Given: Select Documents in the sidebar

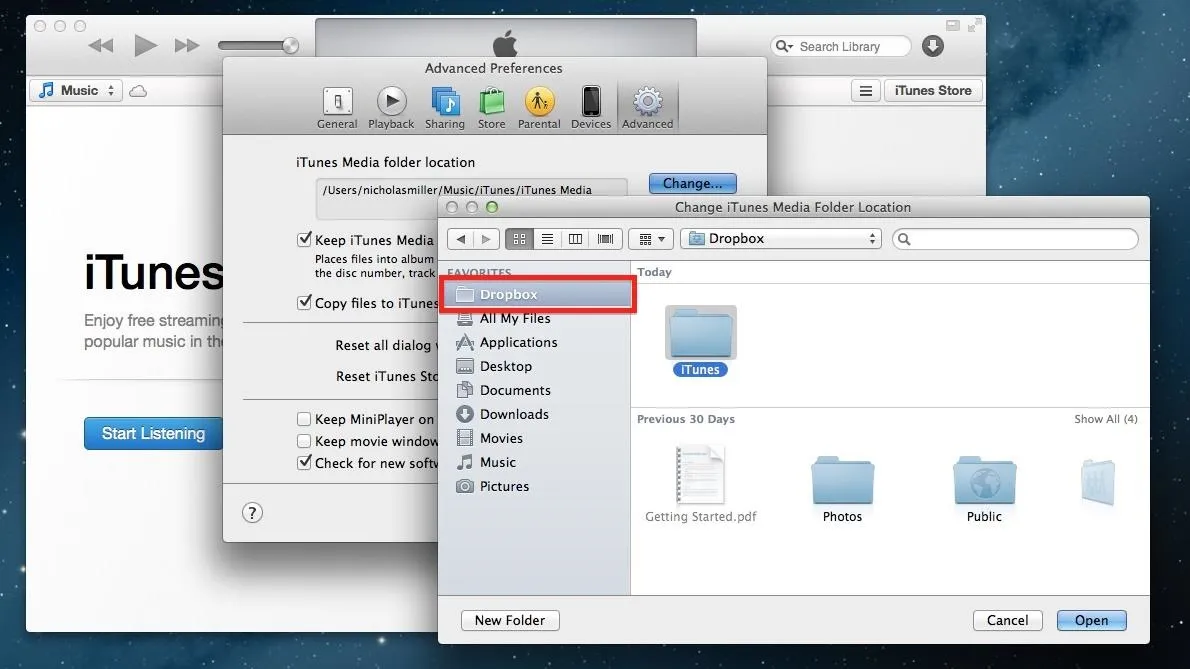Looking at the screenshot, I should point(534,391).
